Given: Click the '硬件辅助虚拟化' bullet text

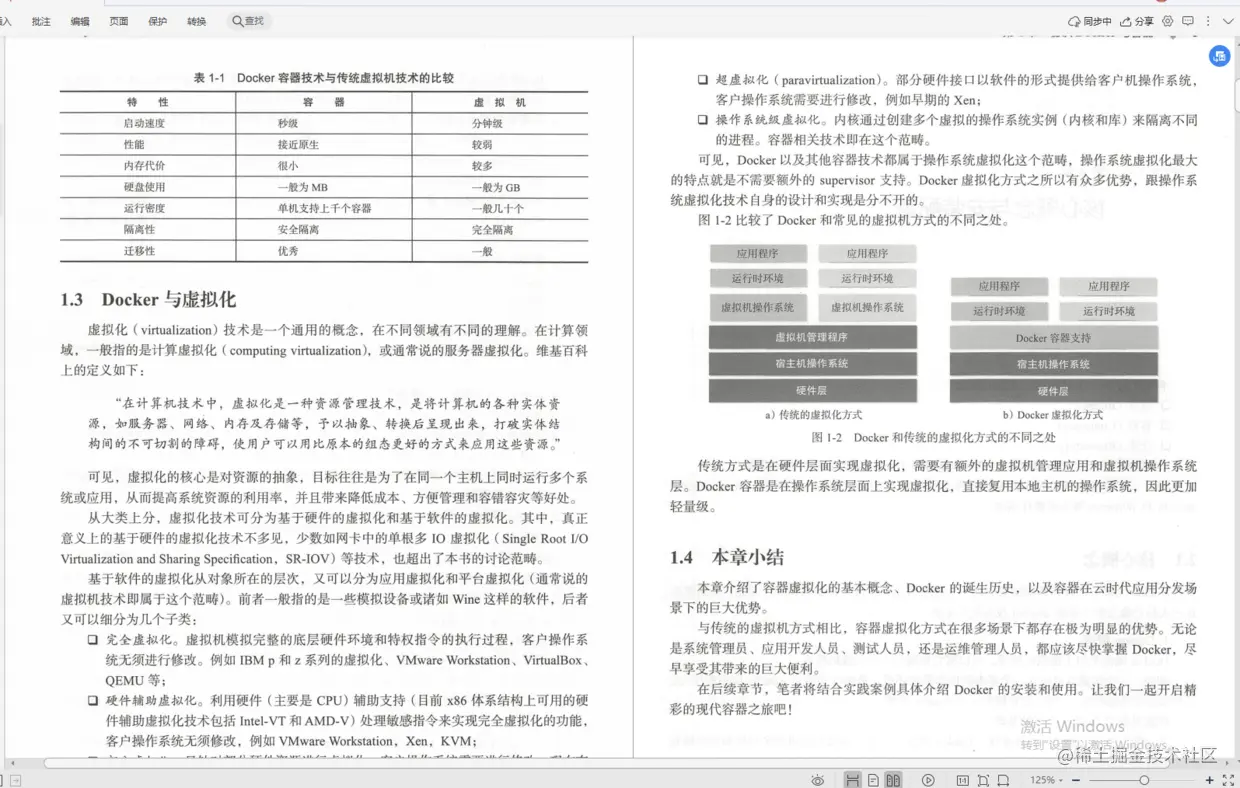Looking at the screenshot, I should coord(152,700).
